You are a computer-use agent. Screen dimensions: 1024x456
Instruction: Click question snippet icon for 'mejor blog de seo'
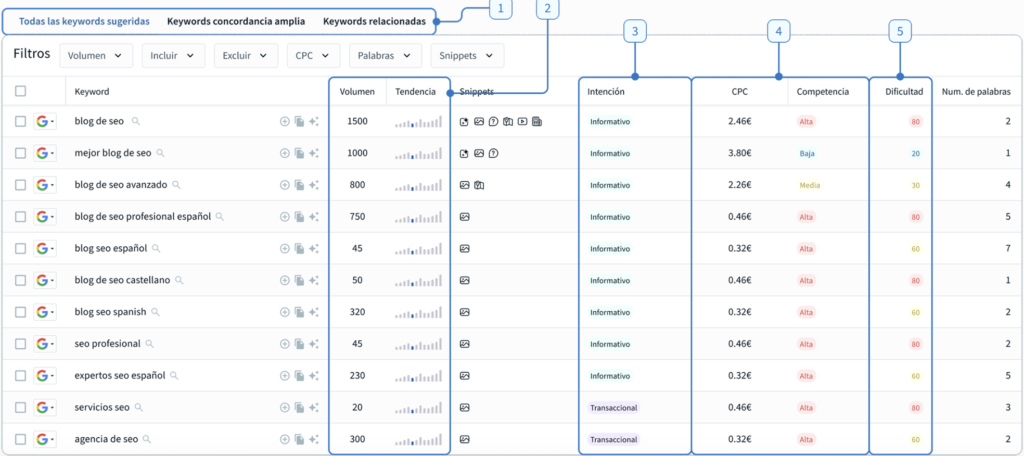pos(493,154)
